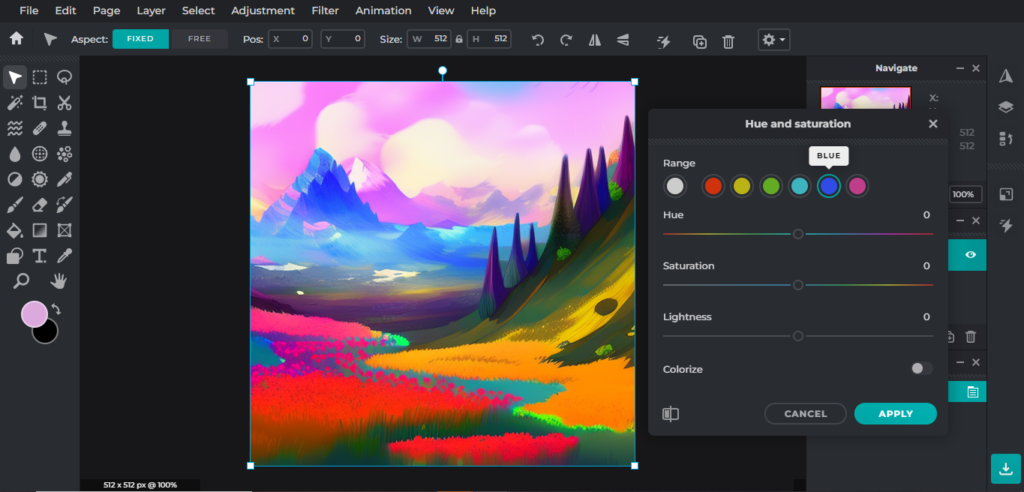Open the File menu

(x=29, y=10)
